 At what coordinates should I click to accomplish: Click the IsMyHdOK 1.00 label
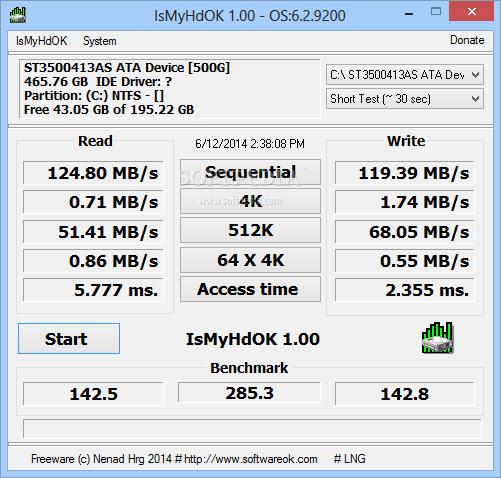click(253, 339)
